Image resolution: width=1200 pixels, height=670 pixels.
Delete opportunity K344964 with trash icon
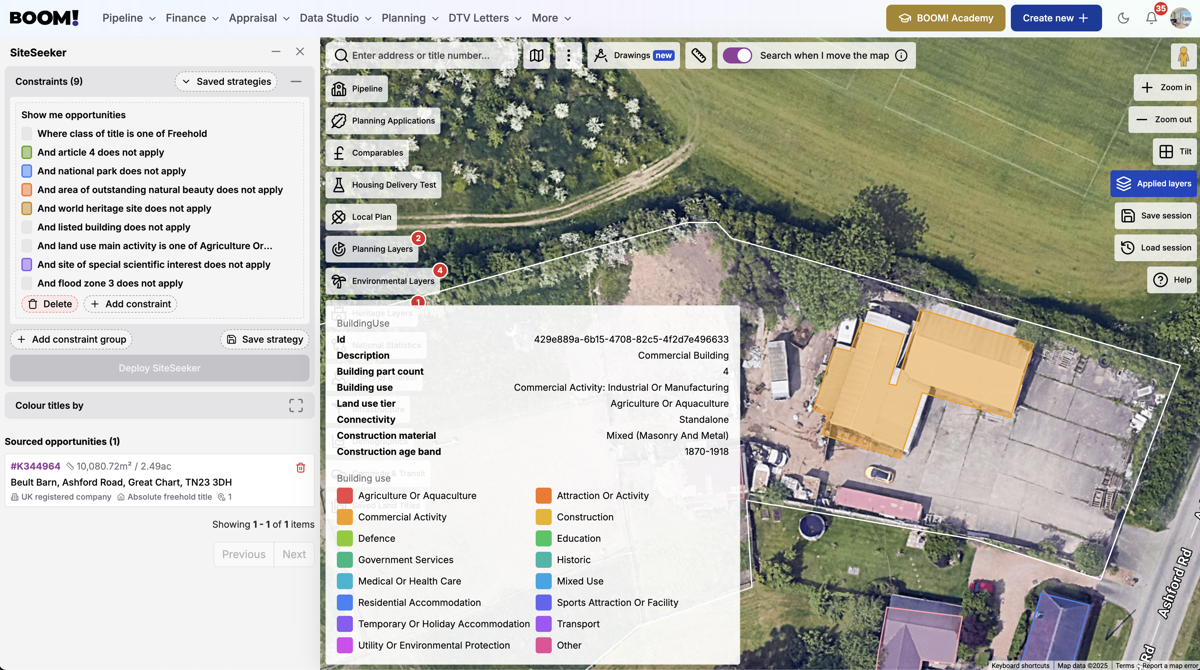tap(300, 467)
